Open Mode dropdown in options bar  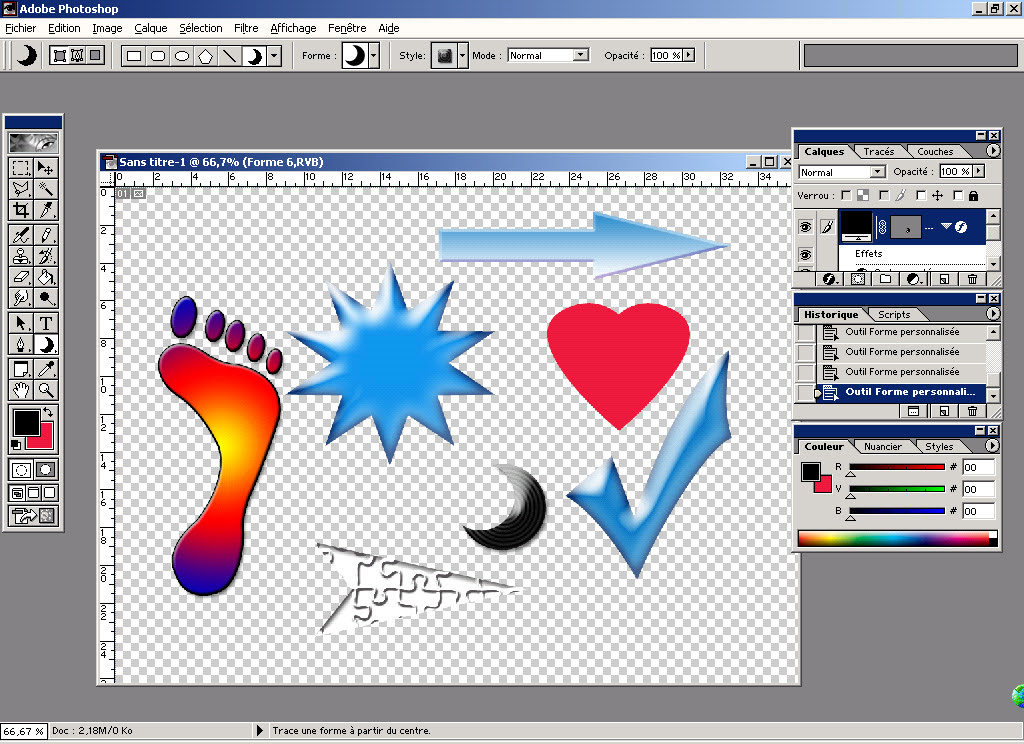581,56
